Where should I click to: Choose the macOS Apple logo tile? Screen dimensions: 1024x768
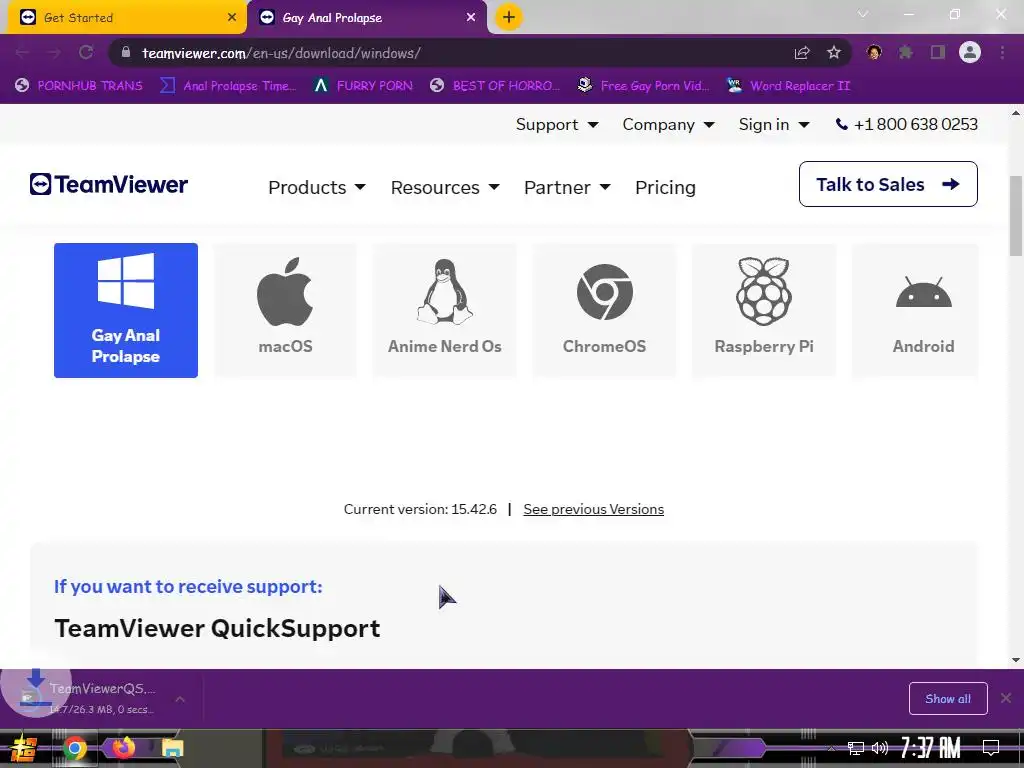[x=285, y=310]
